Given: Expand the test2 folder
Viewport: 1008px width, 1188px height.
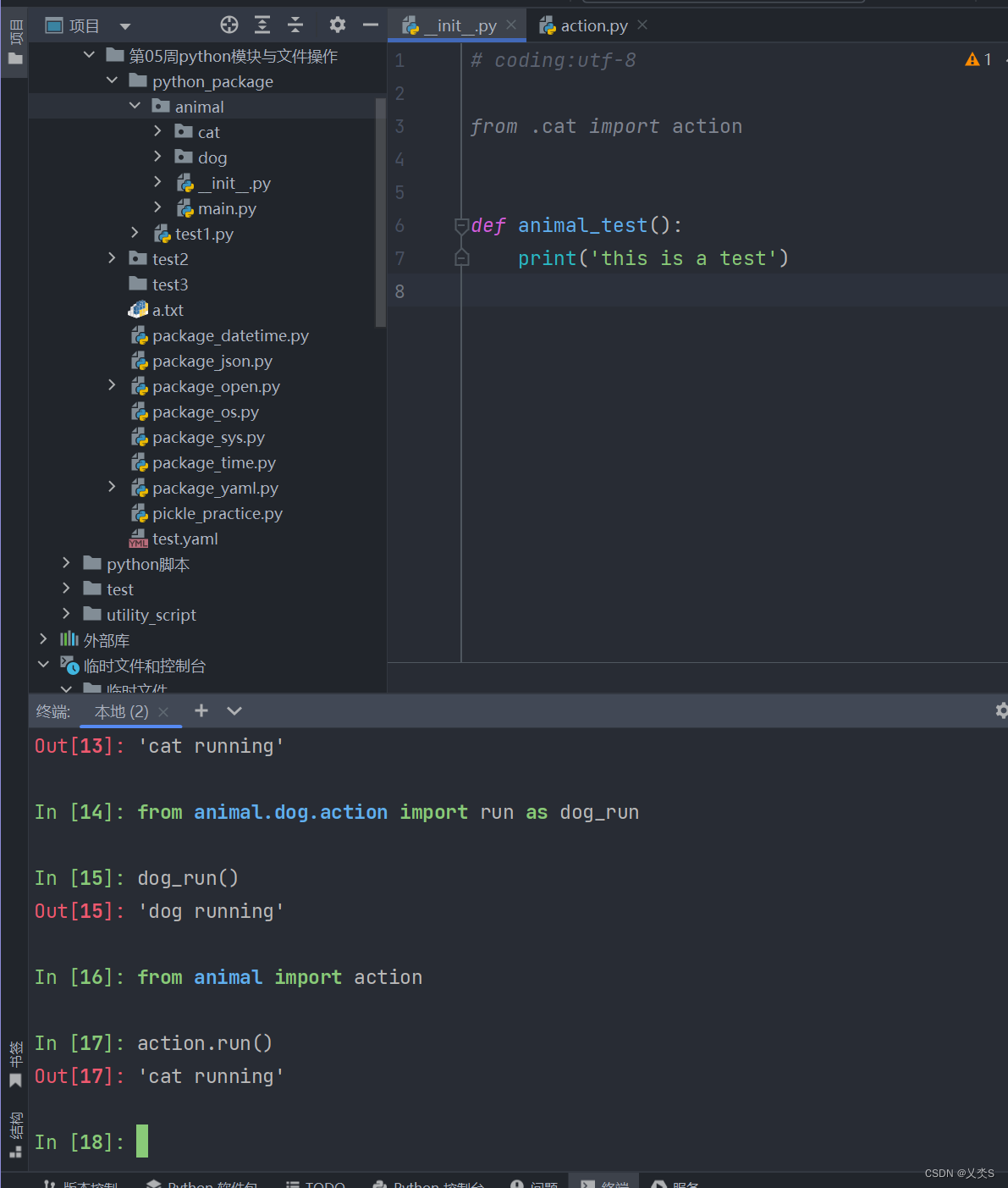Looking at the screenshot, I should [112, 258].
